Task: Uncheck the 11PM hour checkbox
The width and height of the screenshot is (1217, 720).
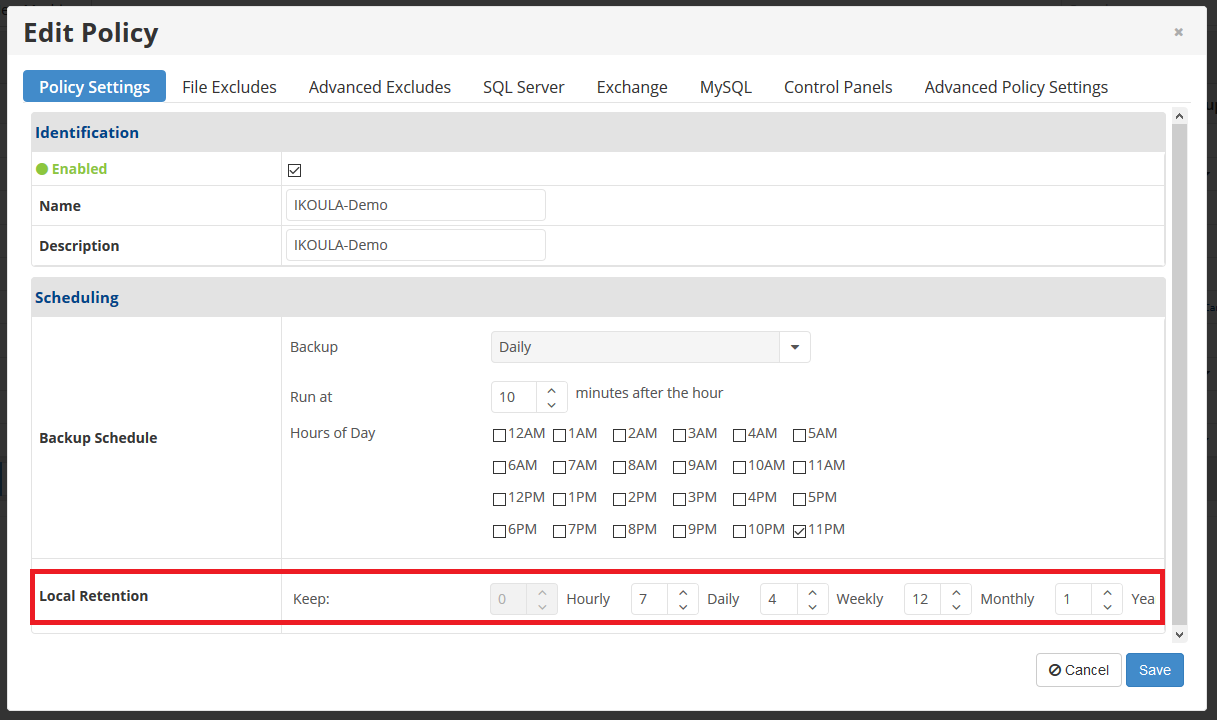Action: tap(799, 531)
